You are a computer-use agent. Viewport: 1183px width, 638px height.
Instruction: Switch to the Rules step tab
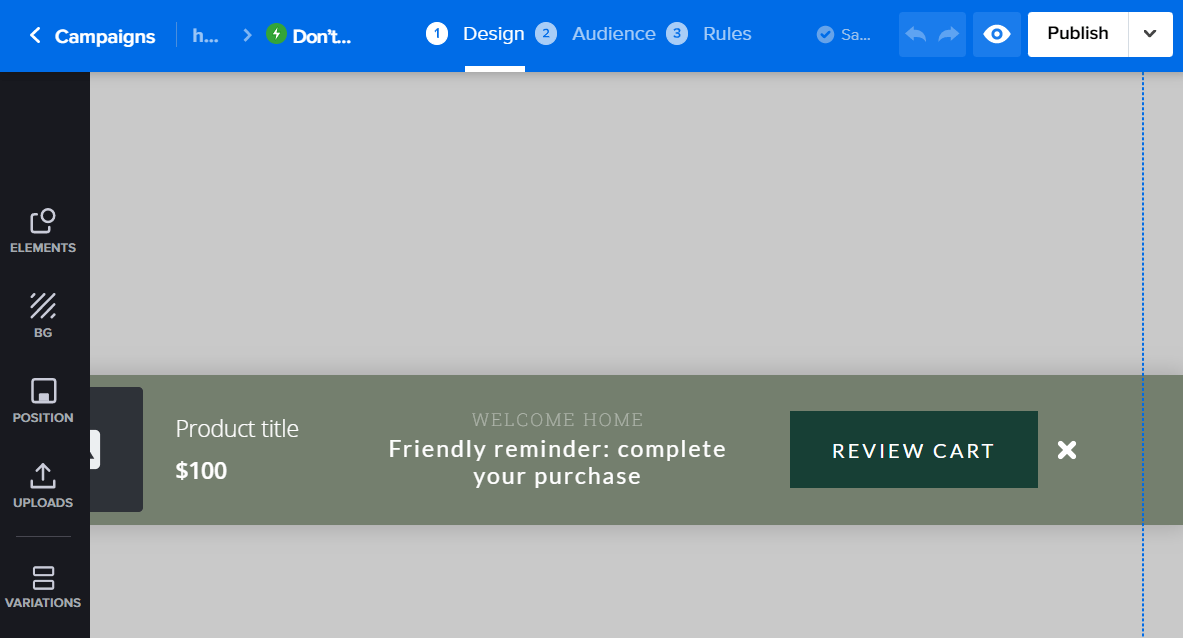pos(726,34)
